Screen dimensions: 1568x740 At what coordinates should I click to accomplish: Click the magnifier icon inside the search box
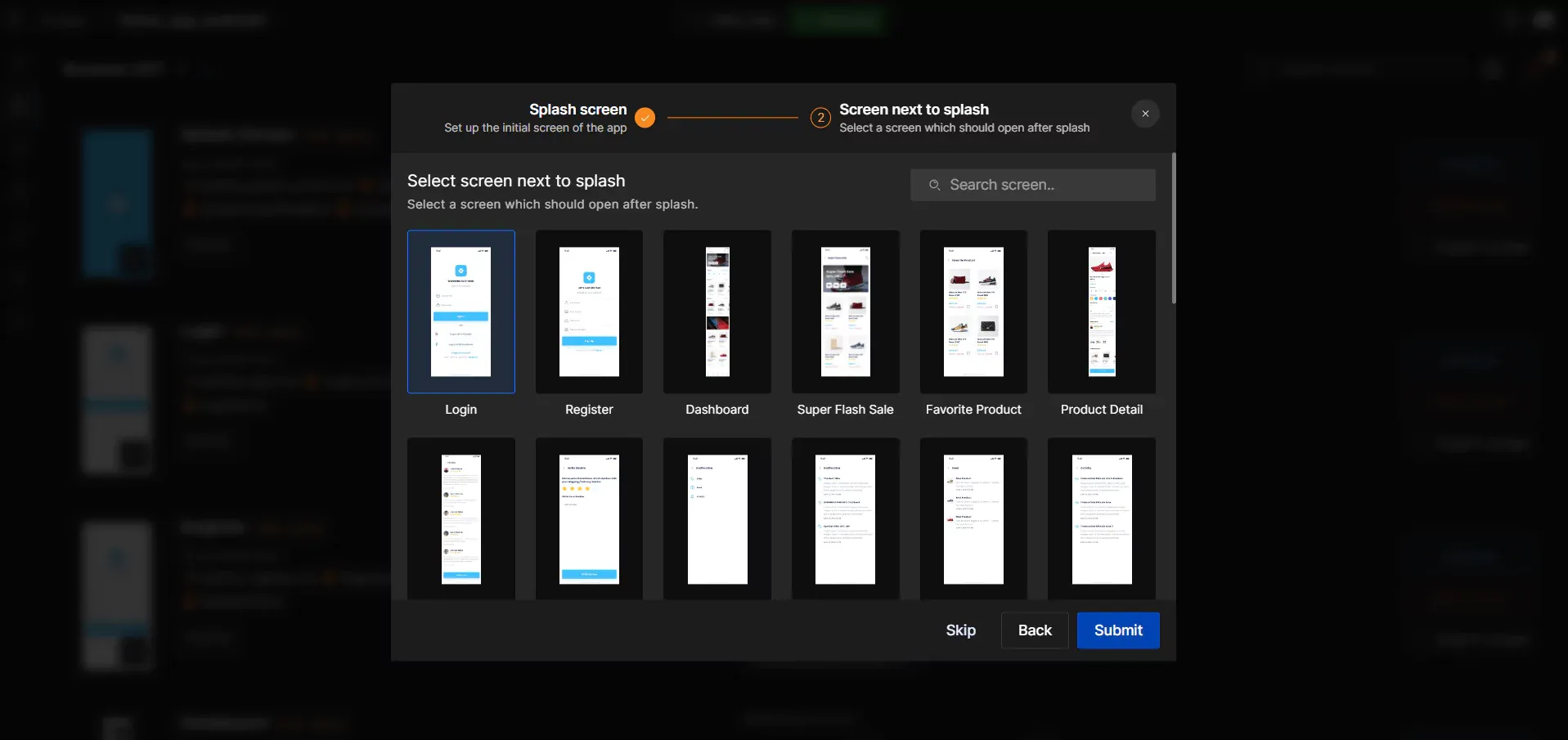935,185
